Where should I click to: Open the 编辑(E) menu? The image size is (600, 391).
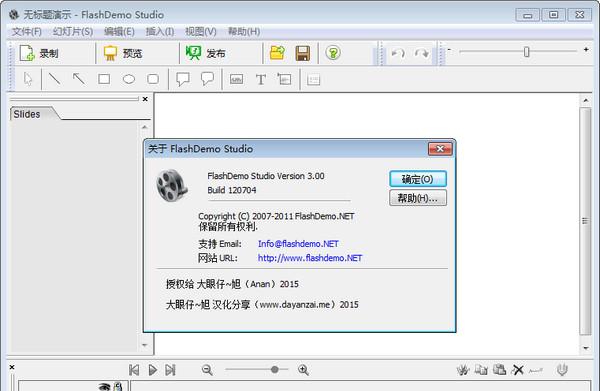click(x=119, y=31)
